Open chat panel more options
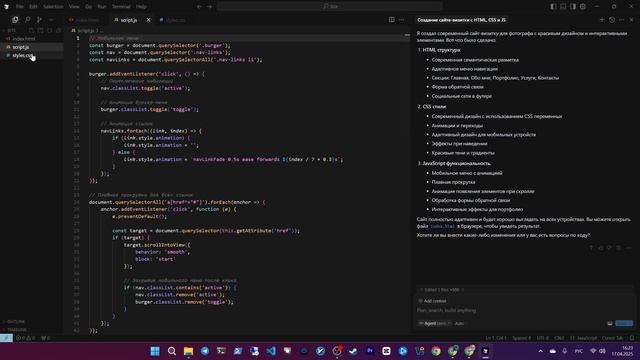 622,20
